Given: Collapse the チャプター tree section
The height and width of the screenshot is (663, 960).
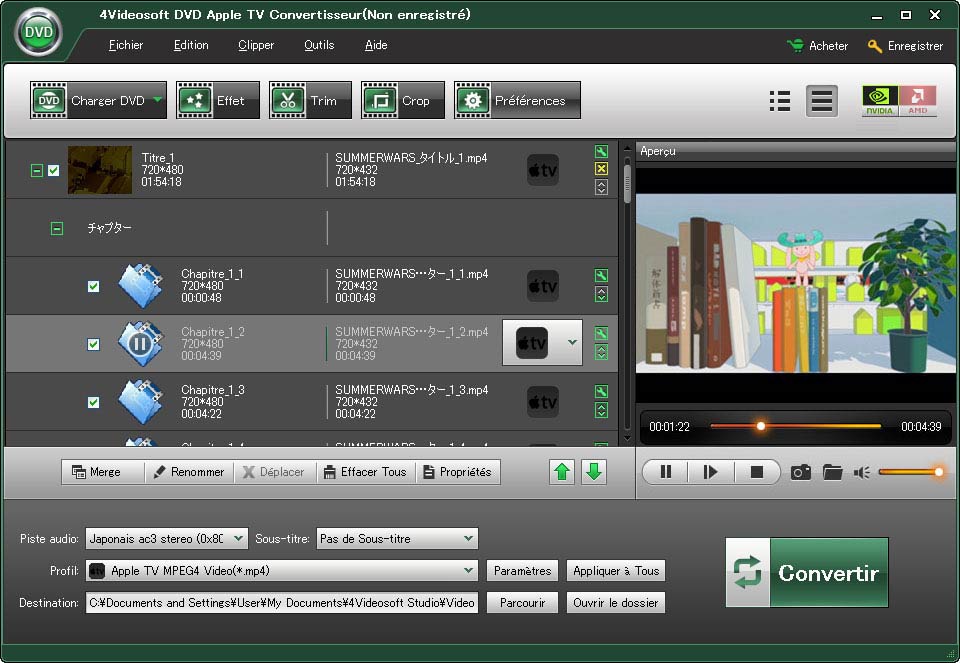Looking at the screenshot, I should point(57,228).
